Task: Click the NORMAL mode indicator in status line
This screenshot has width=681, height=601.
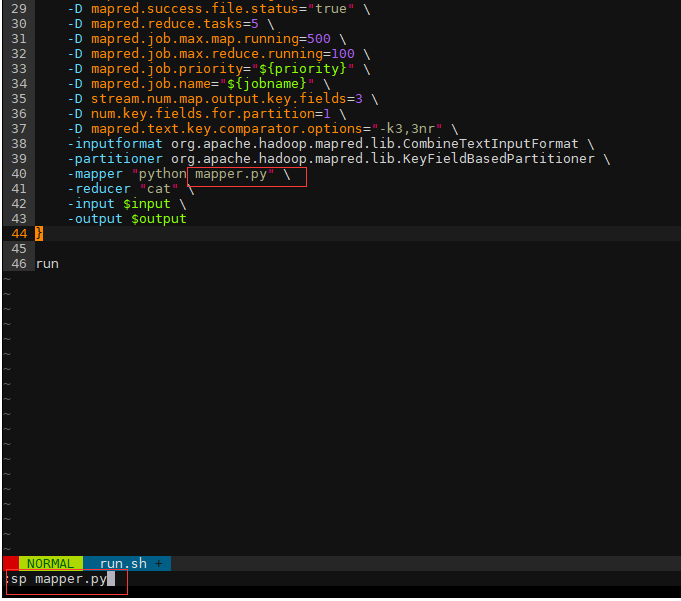Action: [x=50, y=563]
